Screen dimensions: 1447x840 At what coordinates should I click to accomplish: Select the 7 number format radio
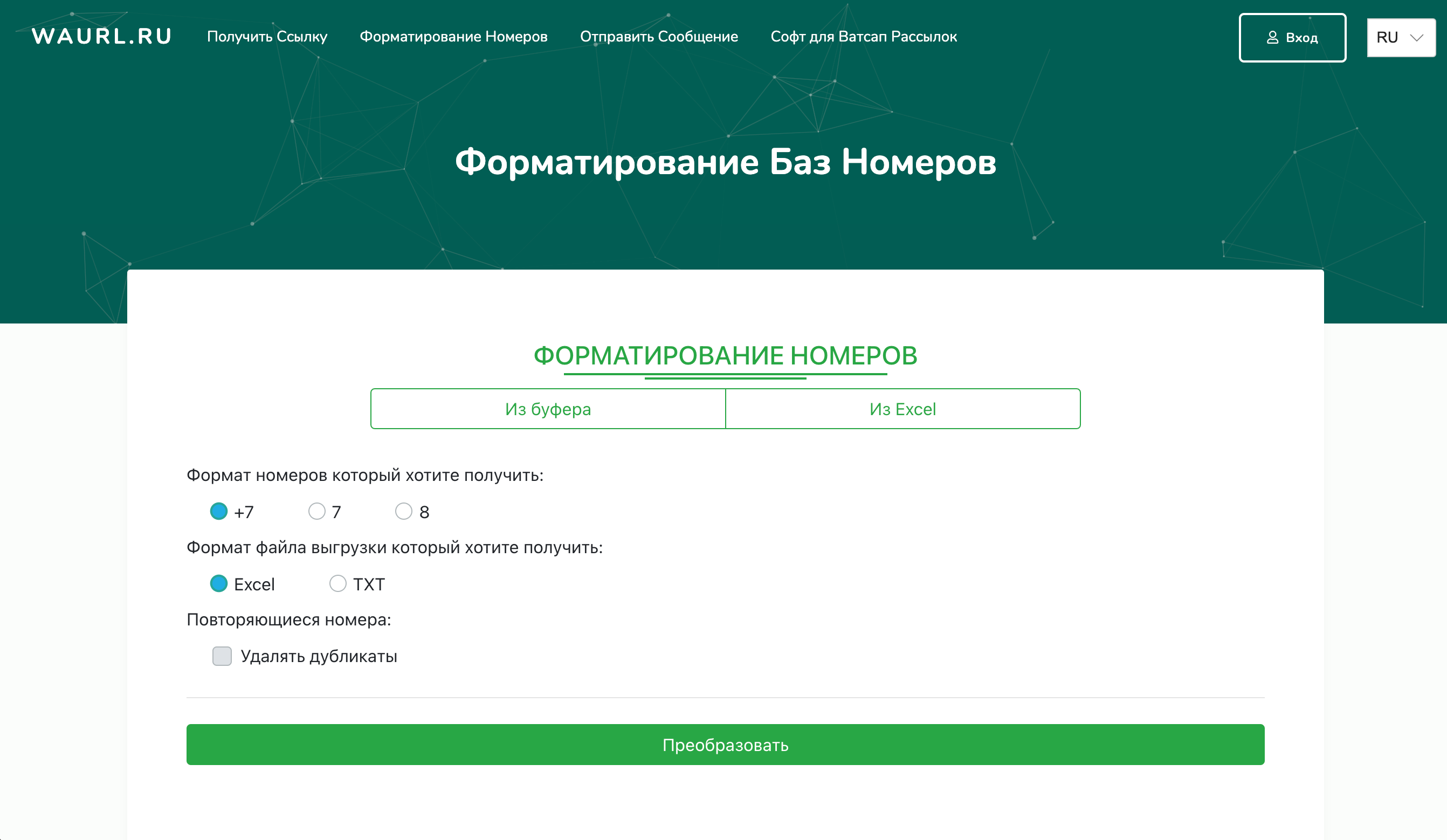[317, 511]
